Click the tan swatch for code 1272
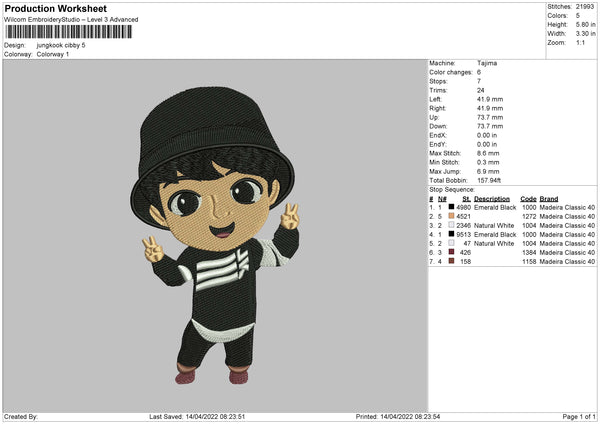The image size is (600, 424). coord(451,216)
